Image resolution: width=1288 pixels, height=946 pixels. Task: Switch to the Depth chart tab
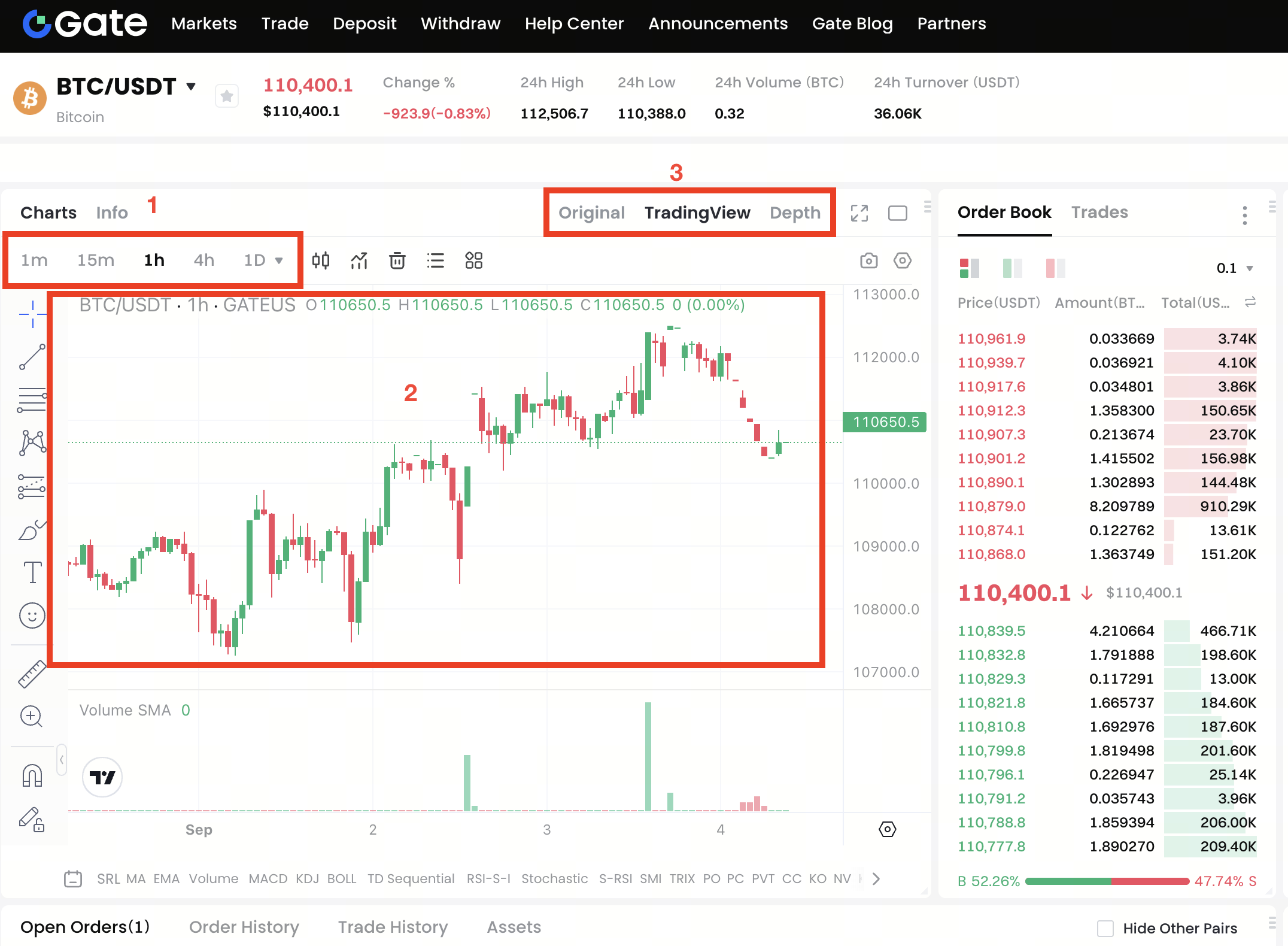pos(794,213)
